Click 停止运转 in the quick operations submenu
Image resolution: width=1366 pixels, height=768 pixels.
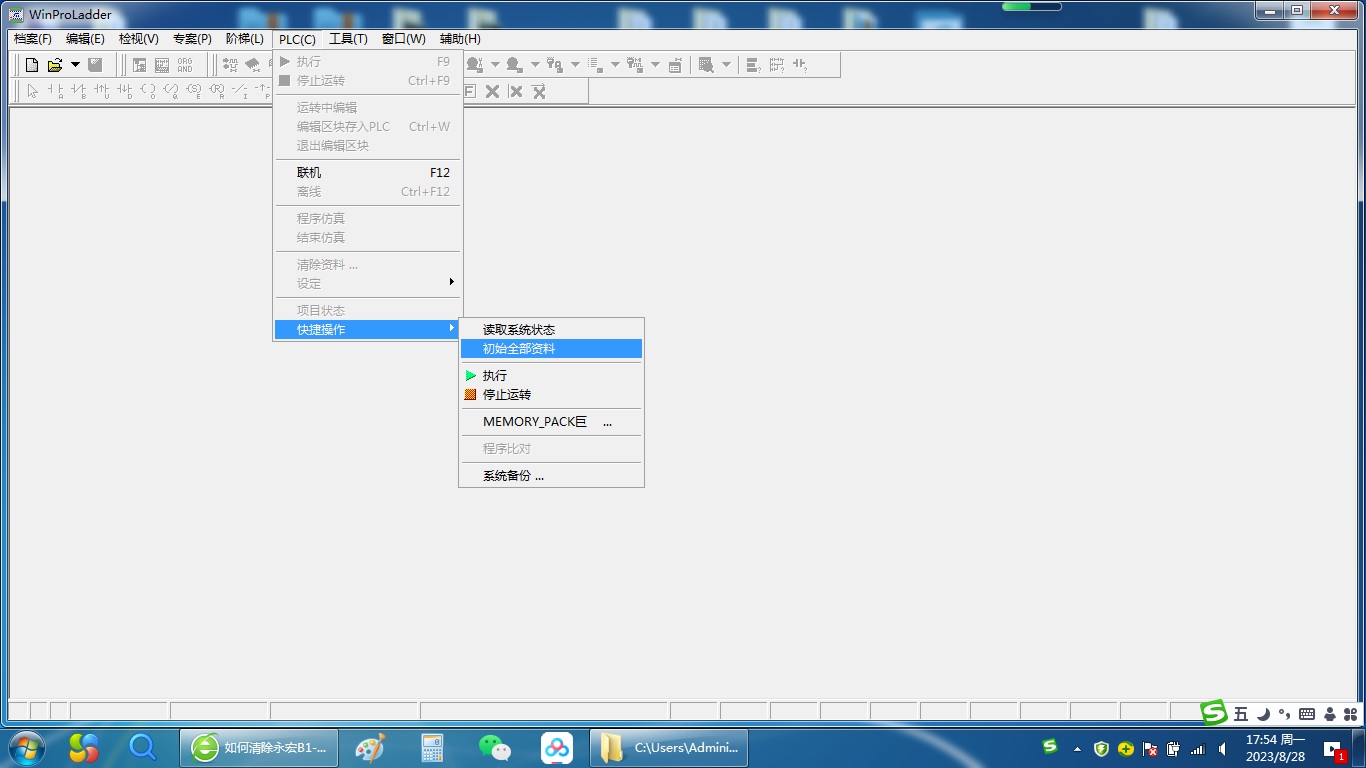(507, 394)
